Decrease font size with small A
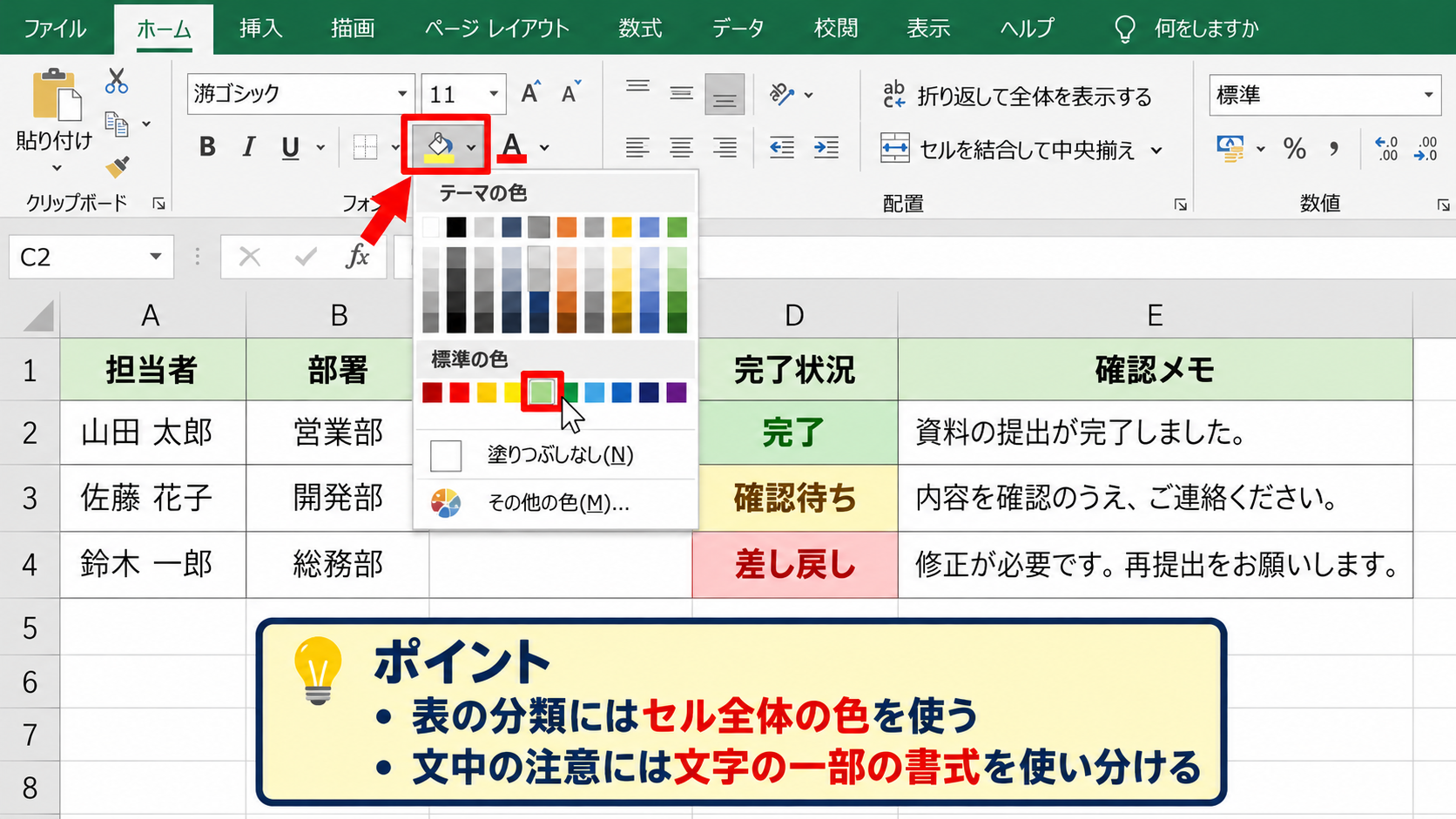Screen dimensions: 1456x819 point(571,92)
